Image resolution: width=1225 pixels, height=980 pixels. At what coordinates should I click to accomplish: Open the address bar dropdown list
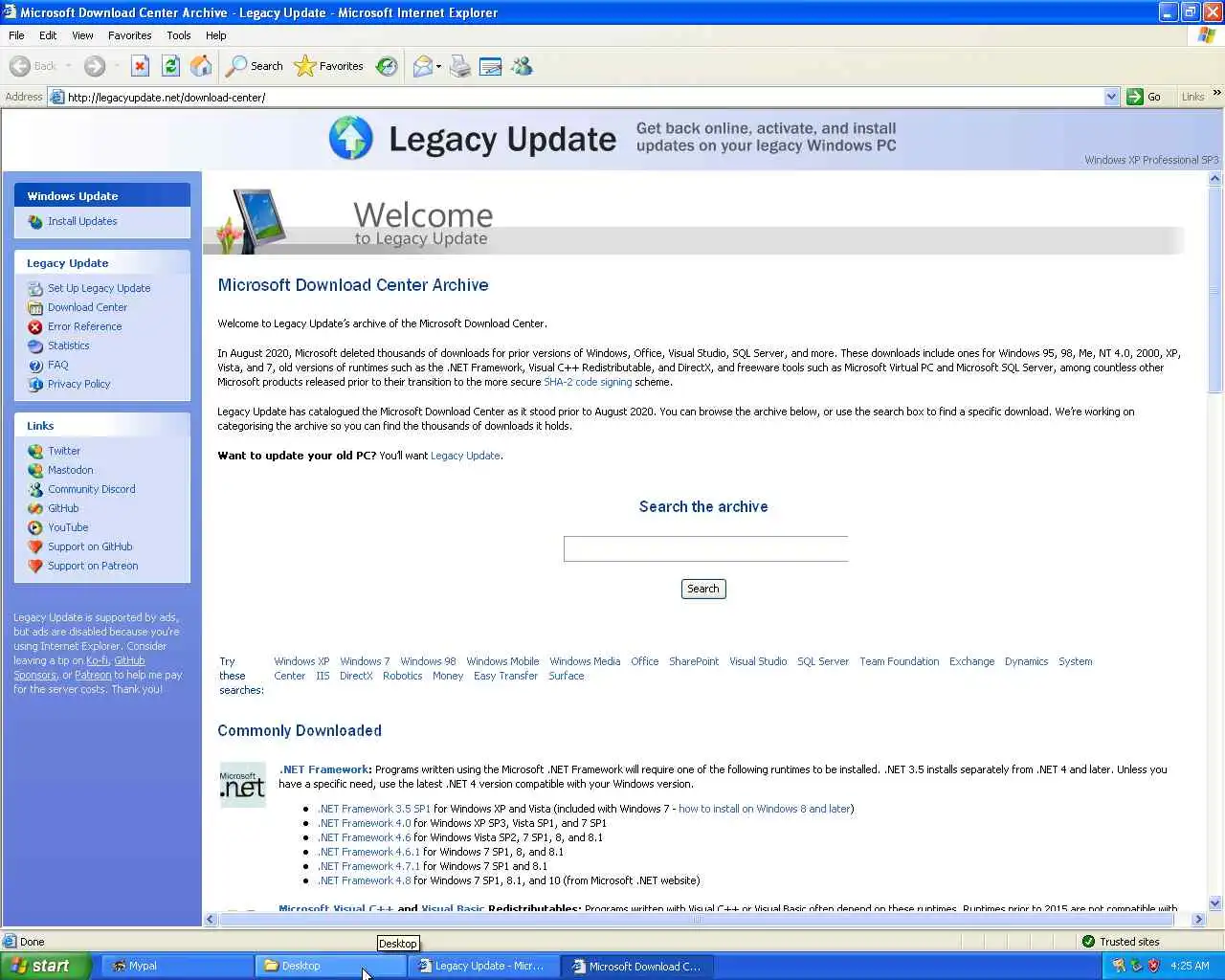pyautogui.click(x=1111, y=97)
